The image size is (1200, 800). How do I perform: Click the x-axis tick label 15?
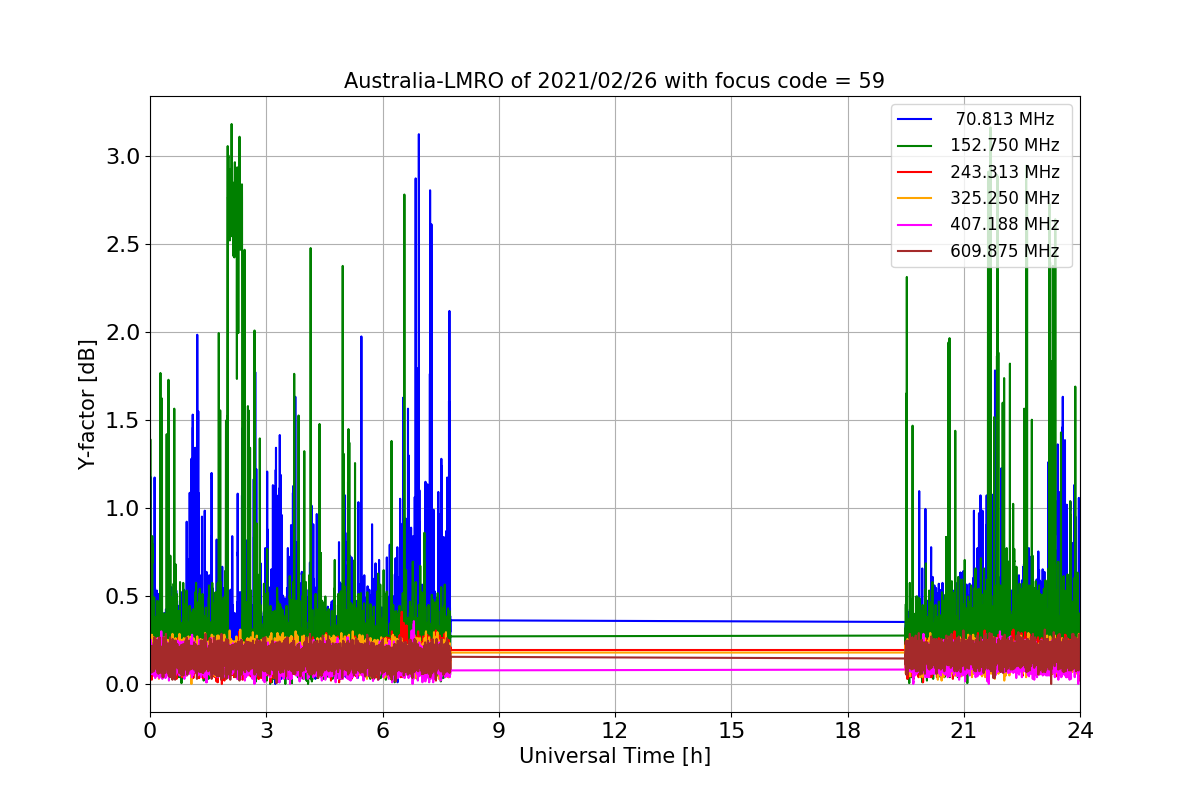click(x=731, y=730)
